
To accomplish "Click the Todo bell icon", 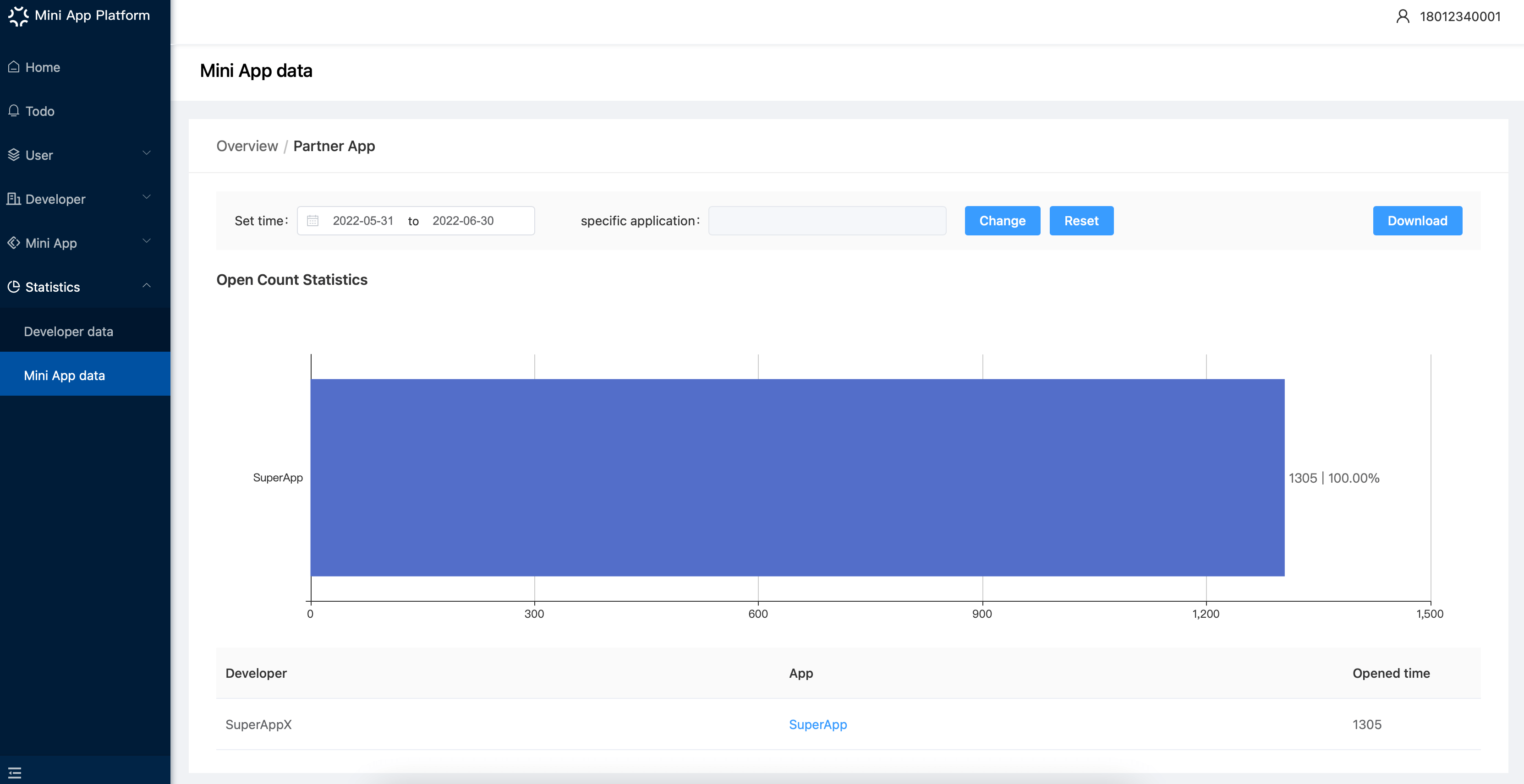I will tap(14, 110).
